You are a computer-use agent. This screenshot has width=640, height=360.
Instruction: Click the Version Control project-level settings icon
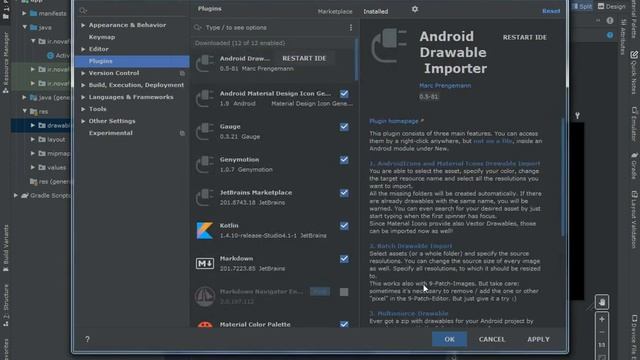point(182,73)
